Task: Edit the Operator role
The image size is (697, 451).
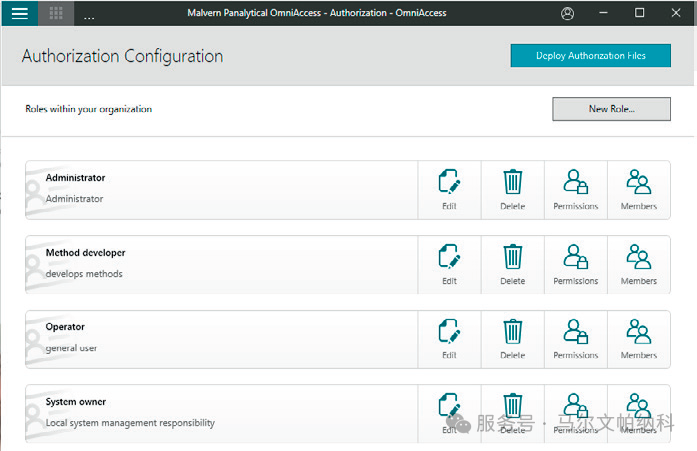Action: coord(449,338)
